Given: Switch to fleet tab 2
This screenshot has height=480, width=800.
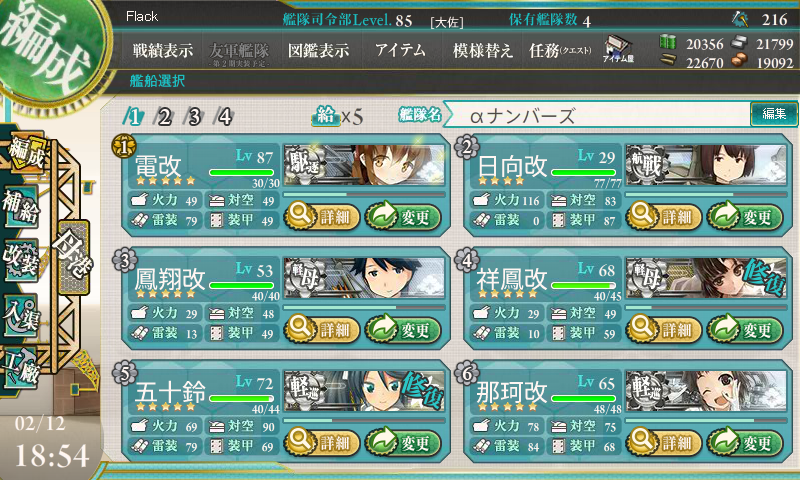Looking at the screenshot, I should 164,117.
